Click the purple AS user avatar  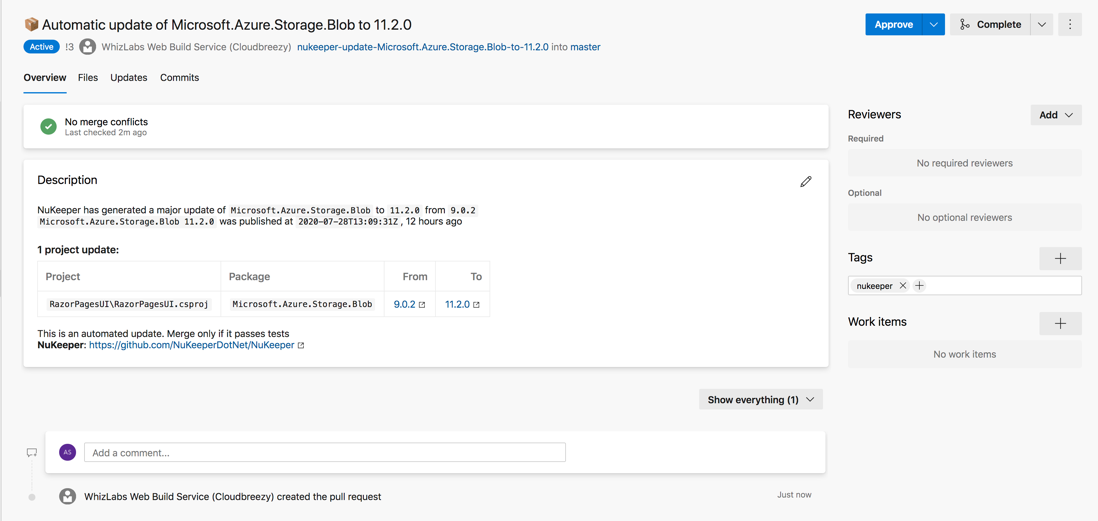67,452
